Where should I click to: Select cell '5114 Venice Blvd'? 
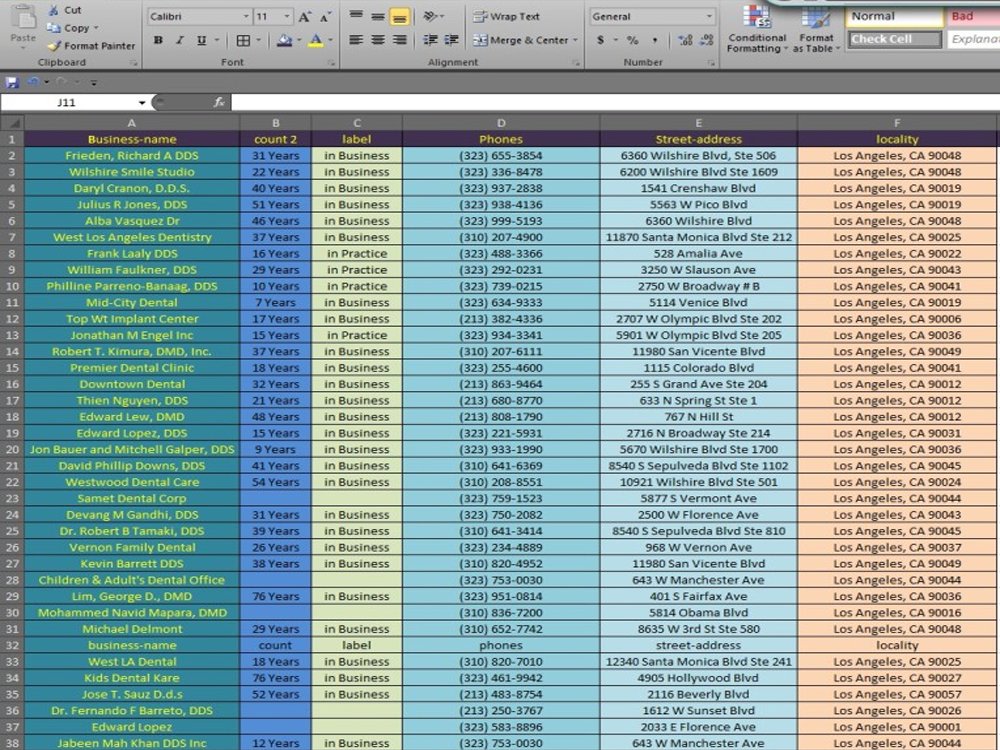coord(699,302)
